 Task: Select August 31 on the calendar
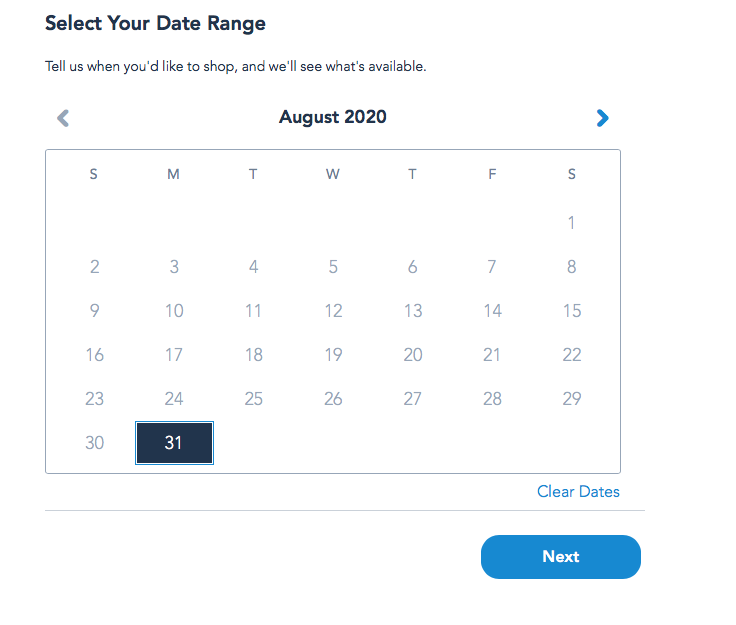tap(174, 442)
